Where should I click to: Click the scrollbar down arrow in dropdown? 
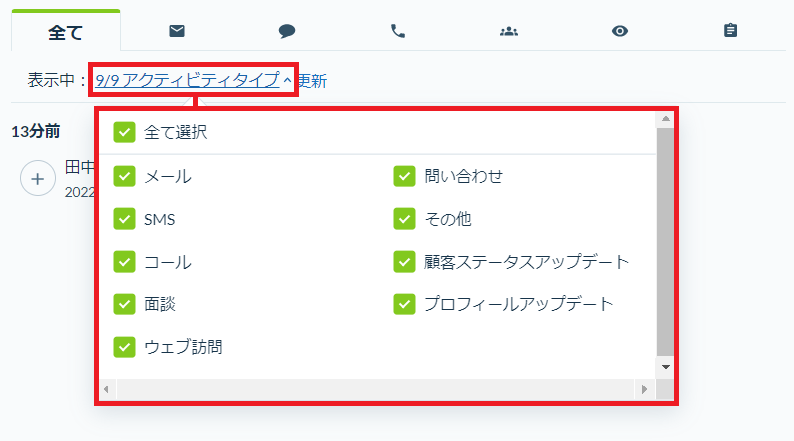665,367
